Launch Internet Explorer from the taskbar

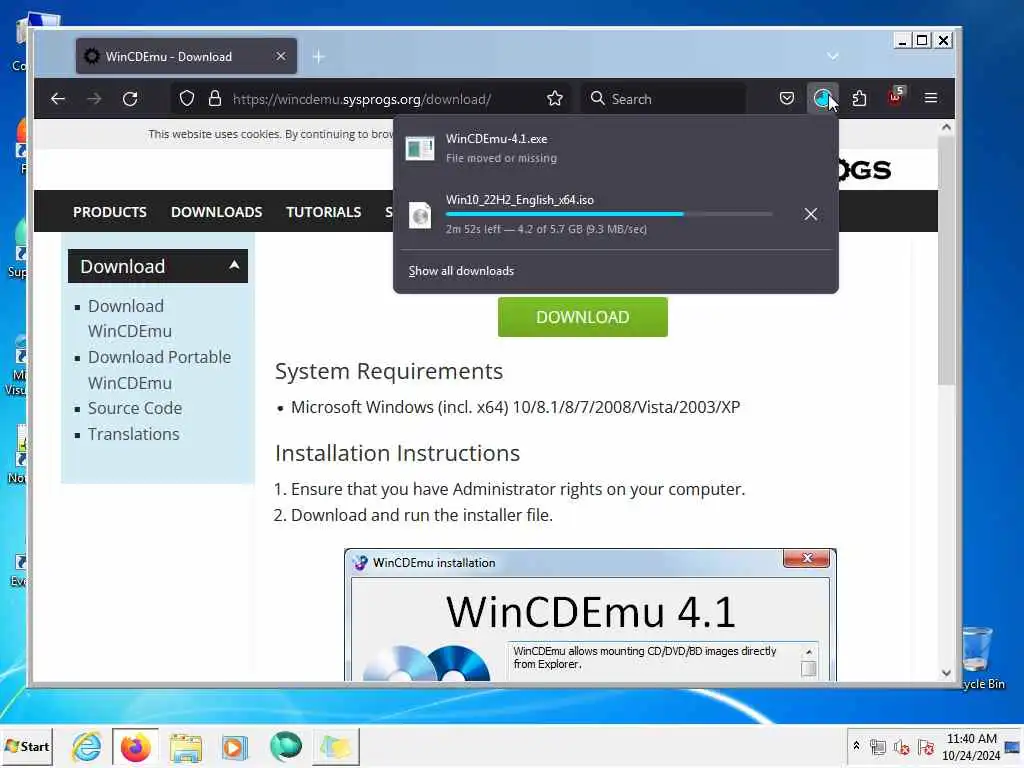coord(87,747)
